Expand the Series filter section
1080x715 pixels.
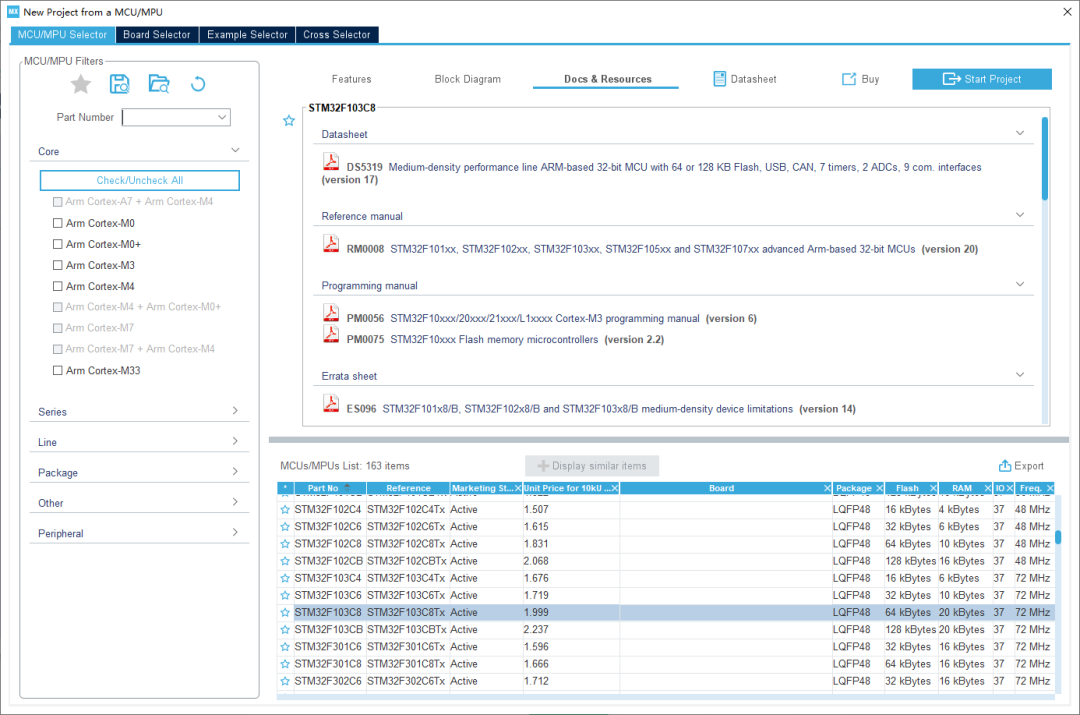(x=138, y=412)
